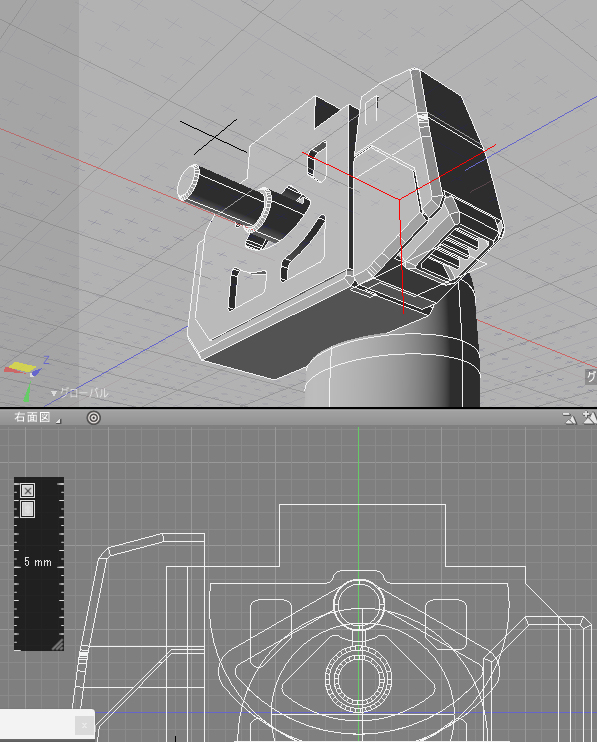The width and height of the screenshot is (597, 742).
Task: Click the empty white popup panel body
Action: 38,725
